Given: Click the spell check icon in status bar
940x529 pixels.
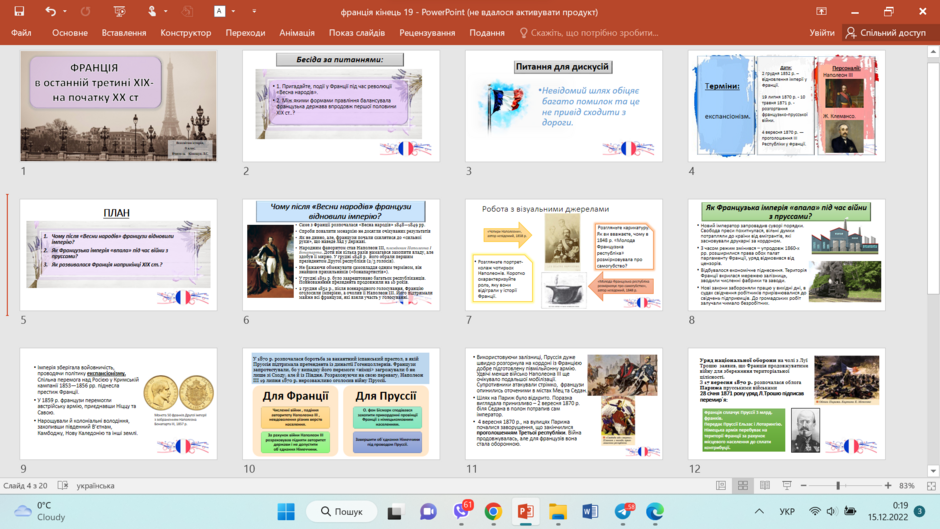Looking at the screenshot, I should click(63, 485).
